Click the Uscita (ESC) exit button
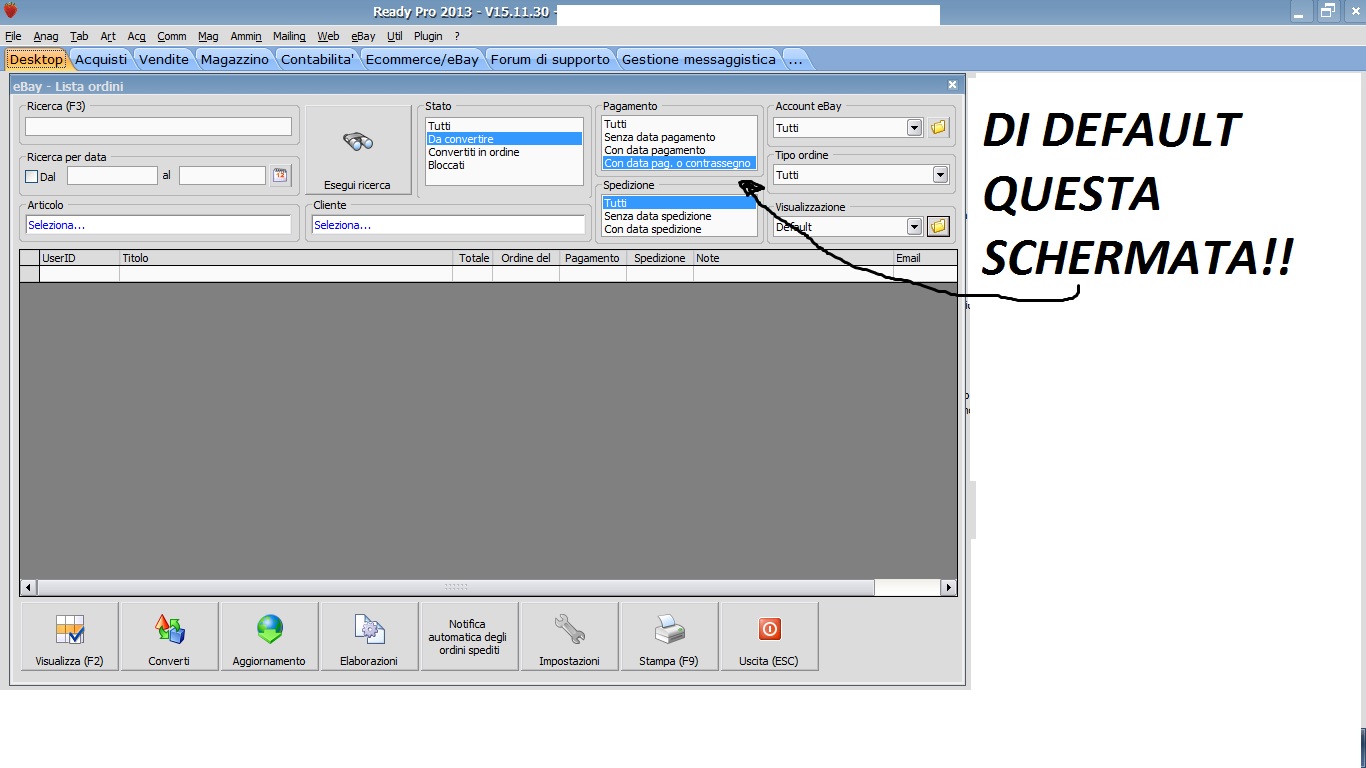Screen dimensions: 1366x768 [x=769, y=636]
